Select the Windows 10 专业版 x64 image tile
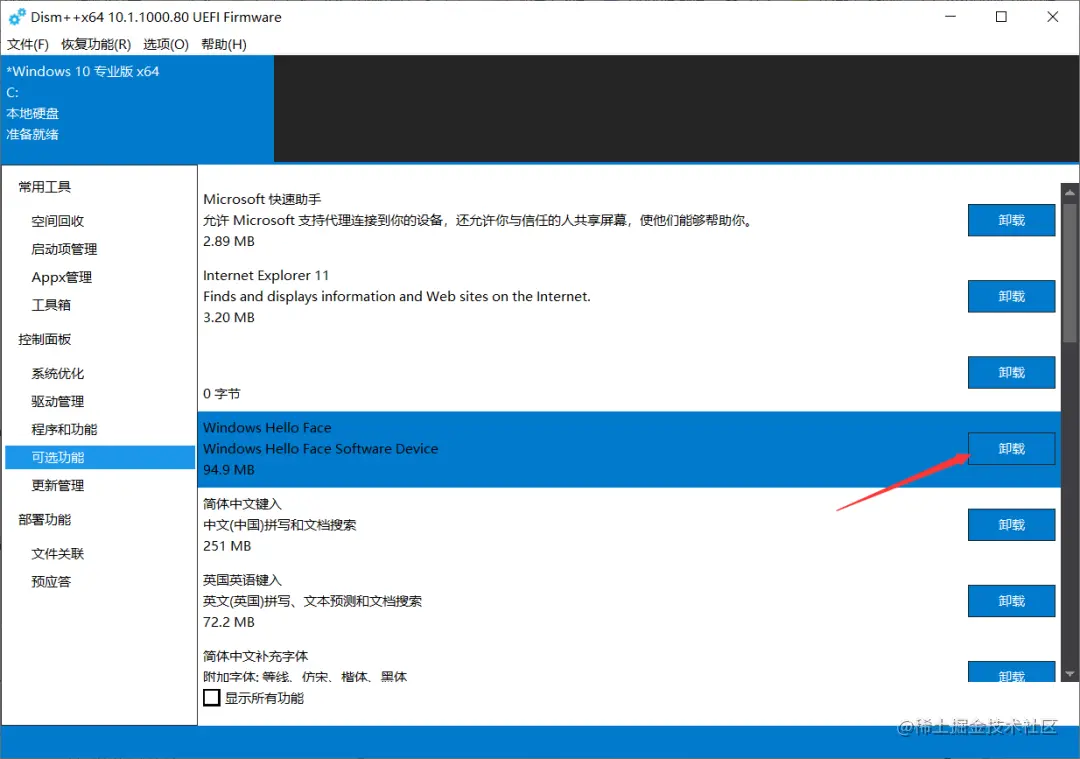The width and height of the screenshot is (1080, 759). point(137,108)
